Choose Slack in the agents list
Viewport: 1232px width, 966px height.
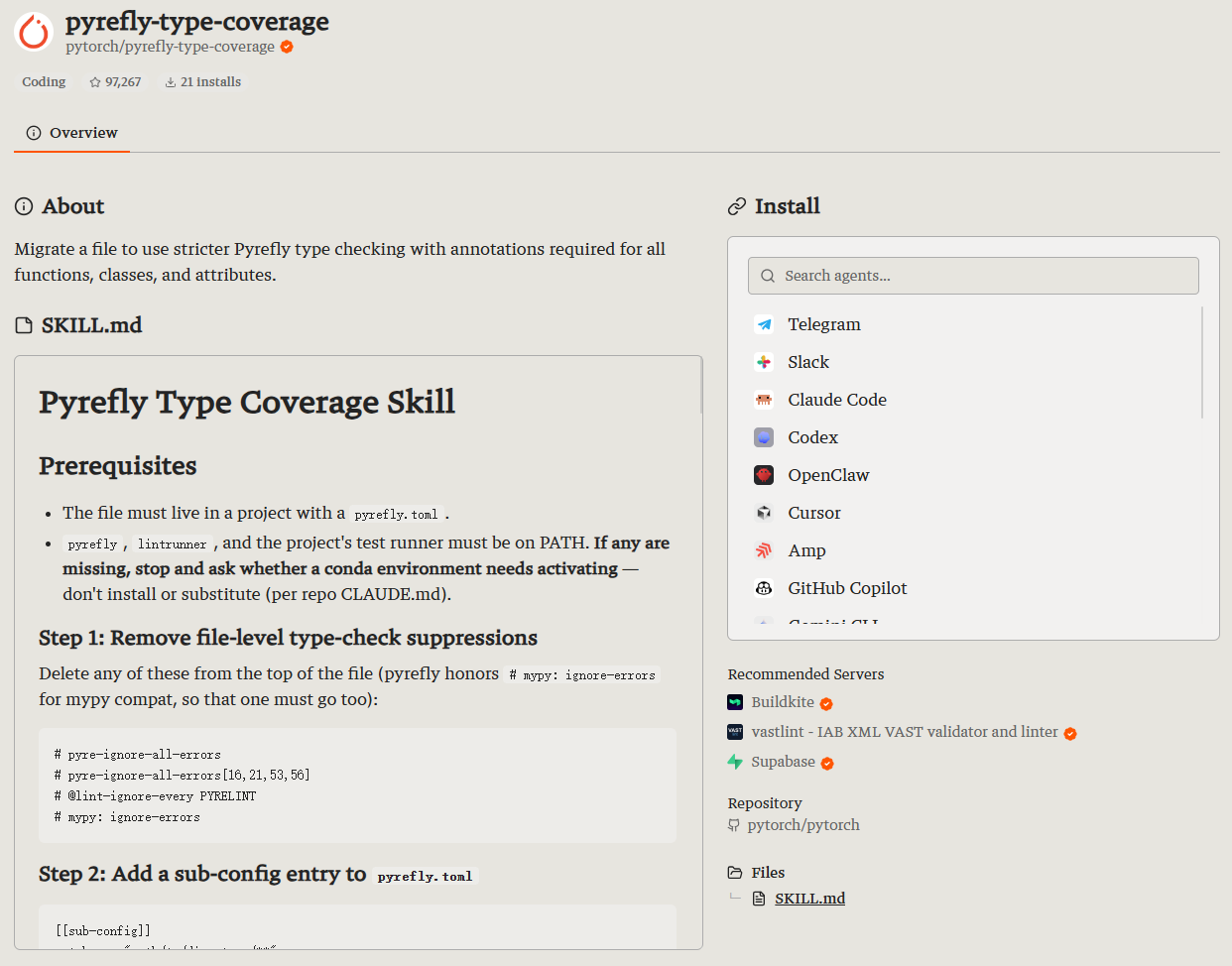tap(808, 362)
